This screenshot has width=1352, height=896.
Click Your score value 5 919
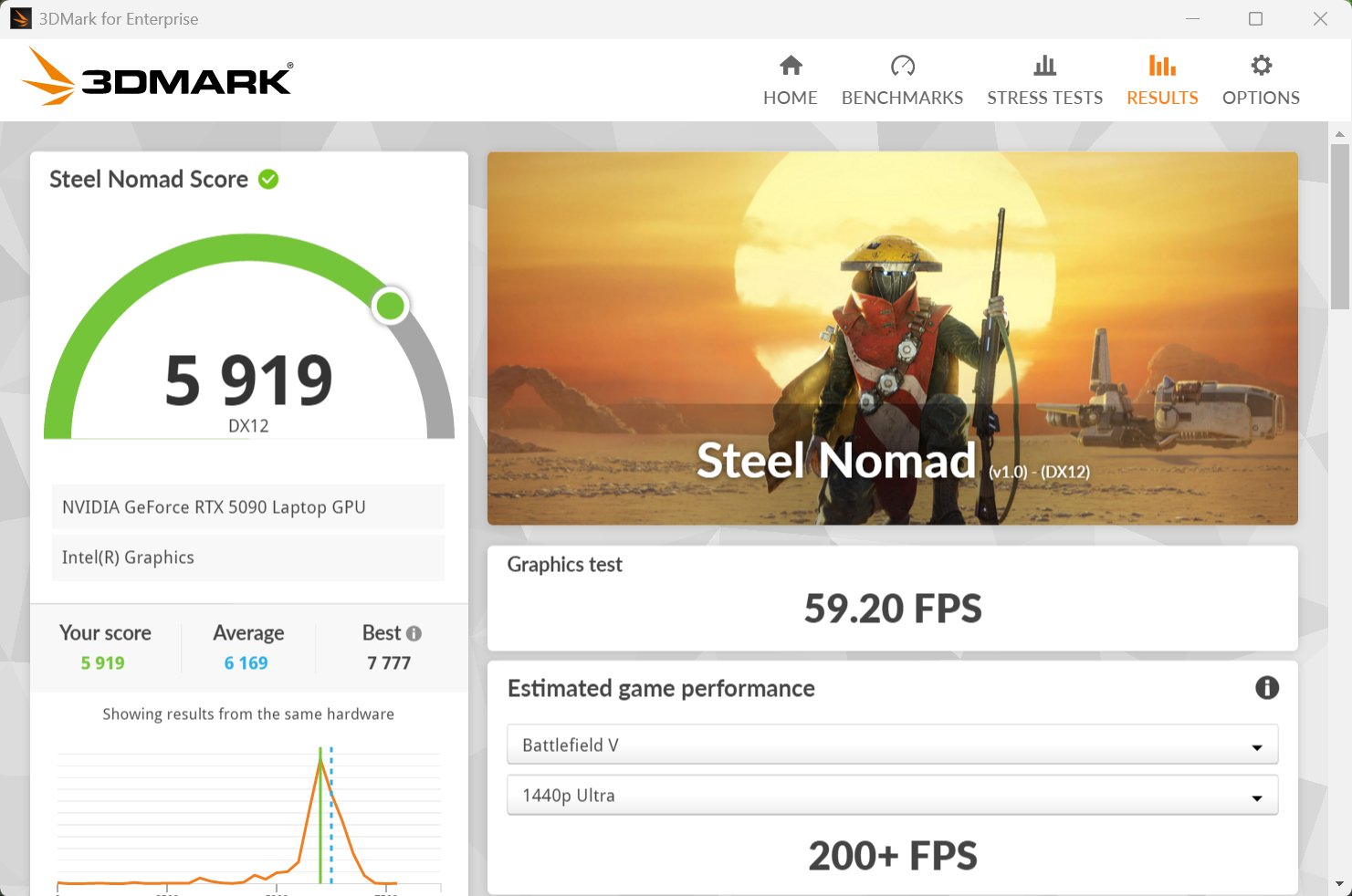(103, 662)
